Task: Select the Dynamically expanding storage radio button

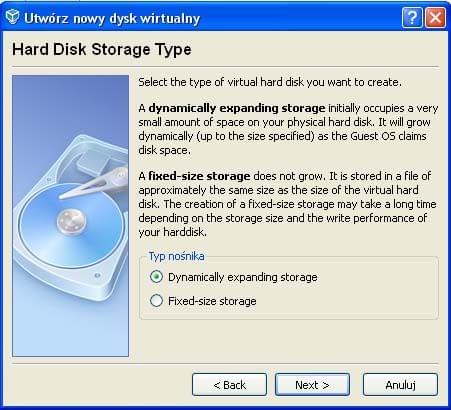Action: point(156,277)
